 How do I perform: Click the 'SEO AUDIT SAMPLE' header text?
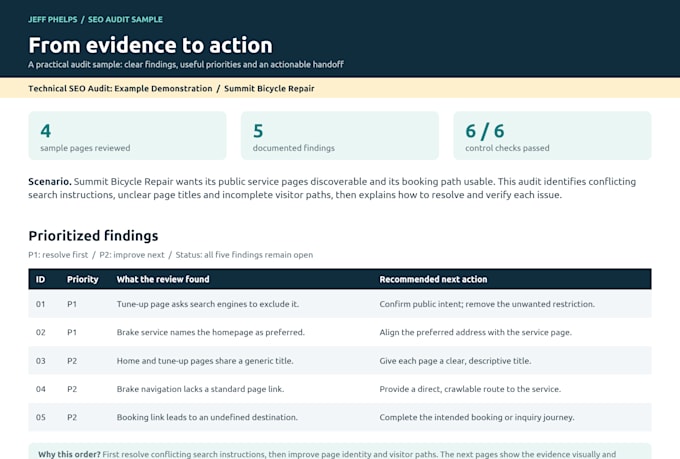(x=125, y=20)
